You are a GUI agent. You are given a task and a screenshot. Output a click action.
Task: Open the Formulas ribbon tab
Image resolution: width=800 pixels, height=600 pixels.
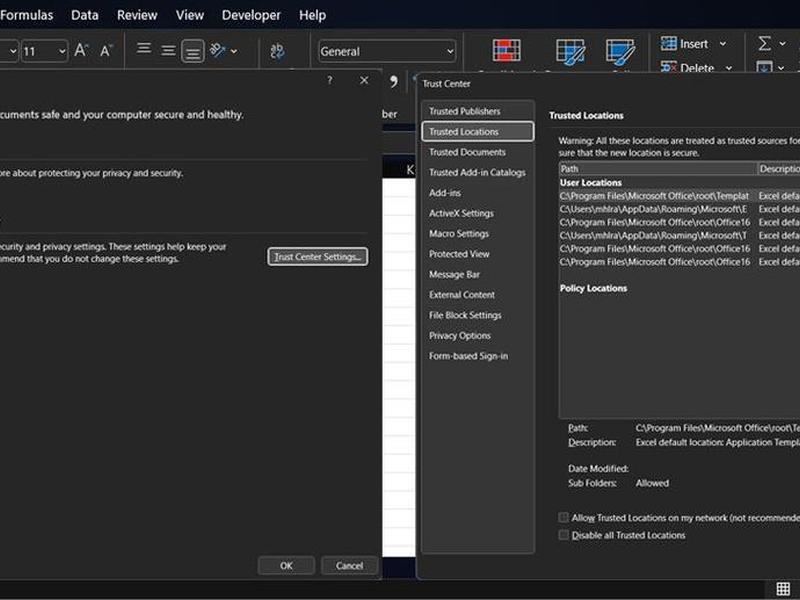[x=27, y=15]
